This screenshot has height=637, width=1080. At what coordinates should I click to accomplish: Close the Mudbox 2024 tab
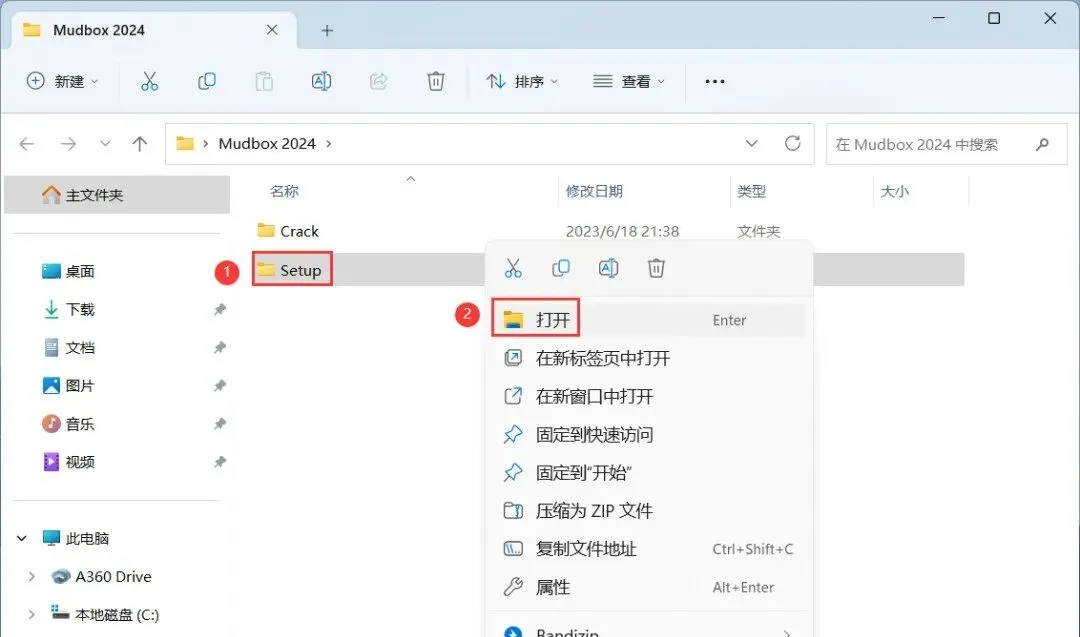[x=272, y=30]
